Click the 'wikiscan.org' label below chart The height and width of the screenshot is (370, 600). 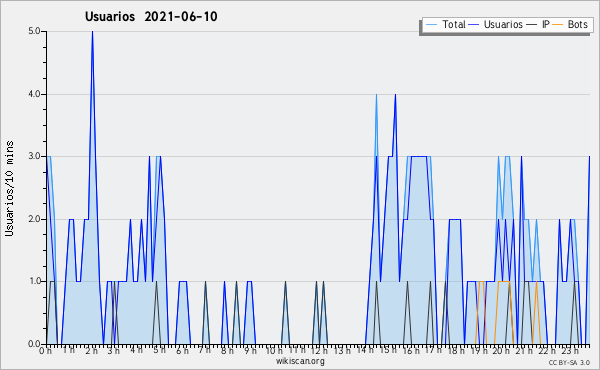(300, 361)
